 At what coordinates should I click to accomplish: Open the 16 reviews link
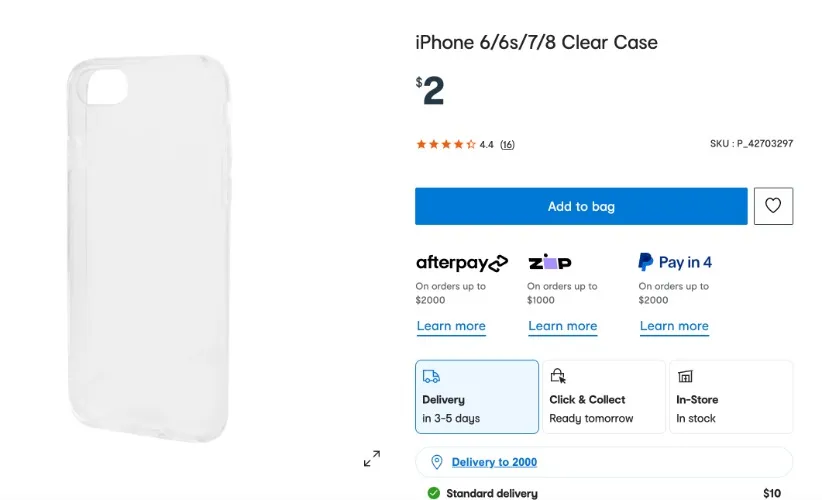coord(507,145)
